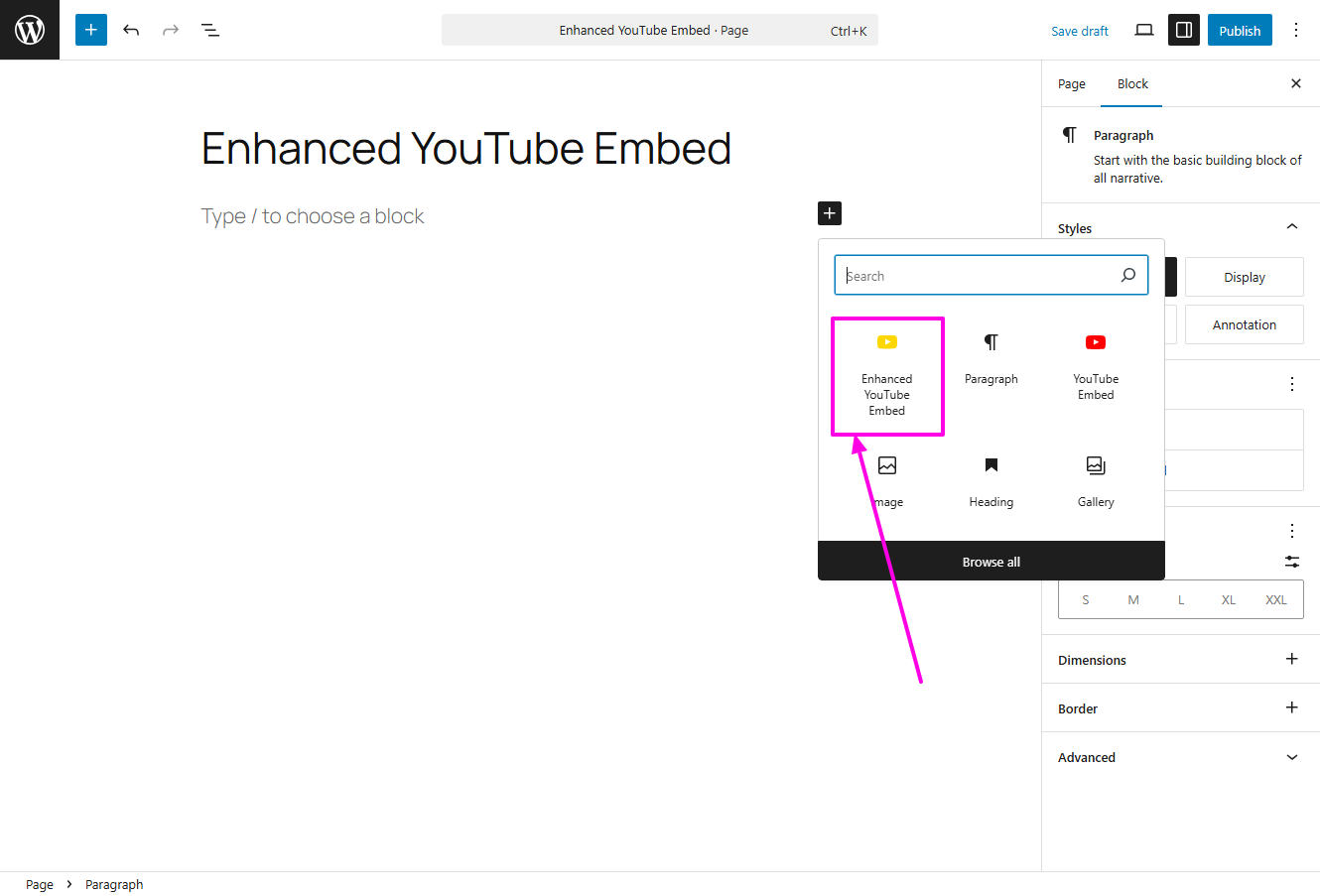Insert the Paragraph block from inserter

(x=991, y=360)
